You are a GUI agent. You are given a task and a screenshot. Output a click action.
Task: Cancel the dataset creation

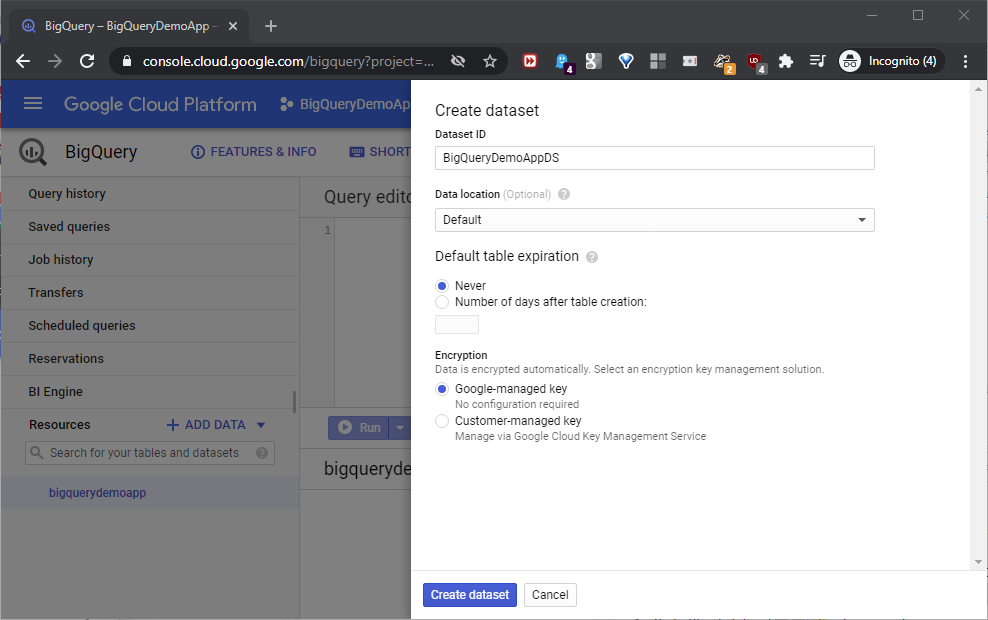[x=550, y=595]
